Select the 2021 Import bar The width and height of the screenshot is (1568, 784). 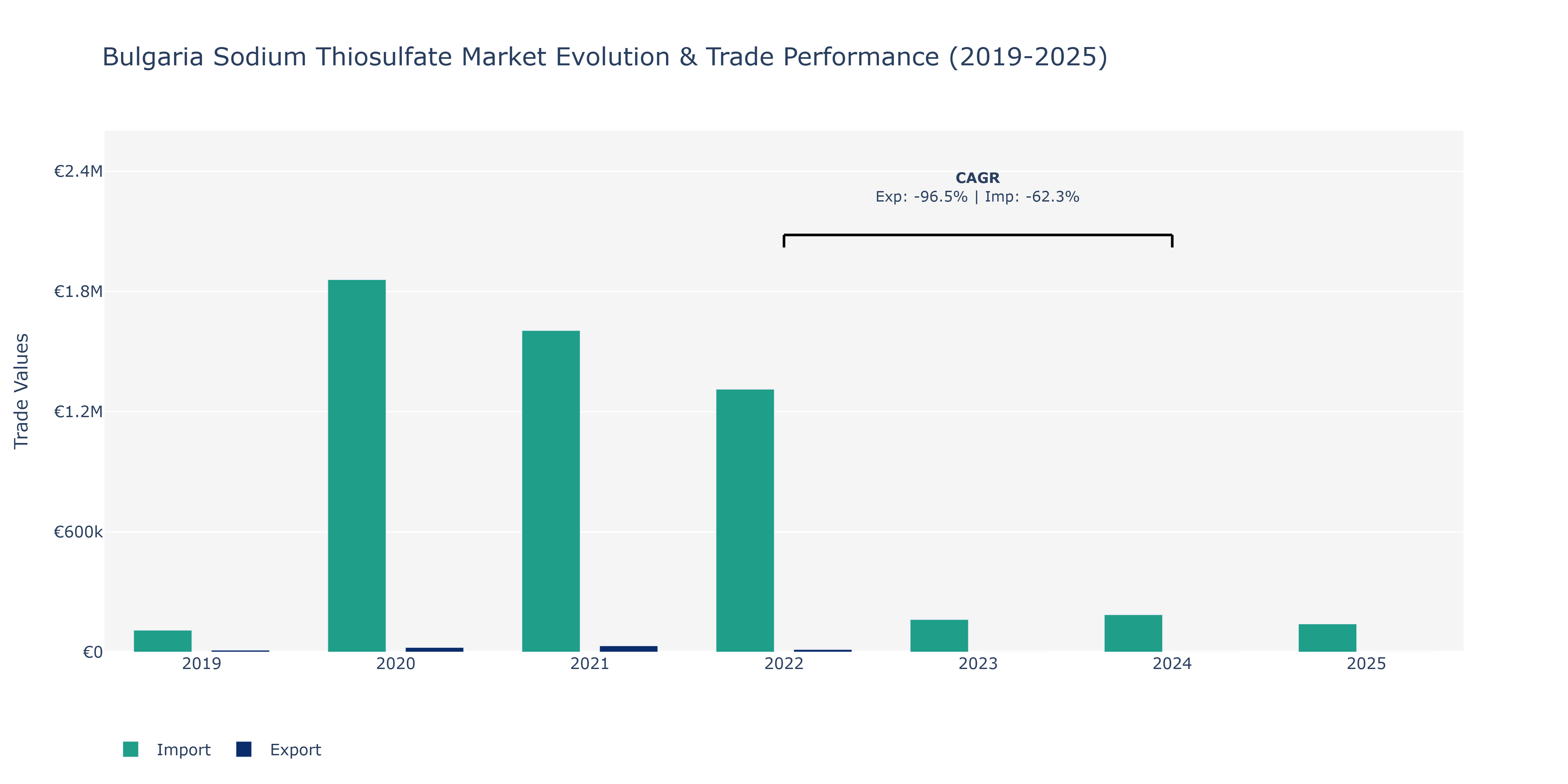coord(551,491)
